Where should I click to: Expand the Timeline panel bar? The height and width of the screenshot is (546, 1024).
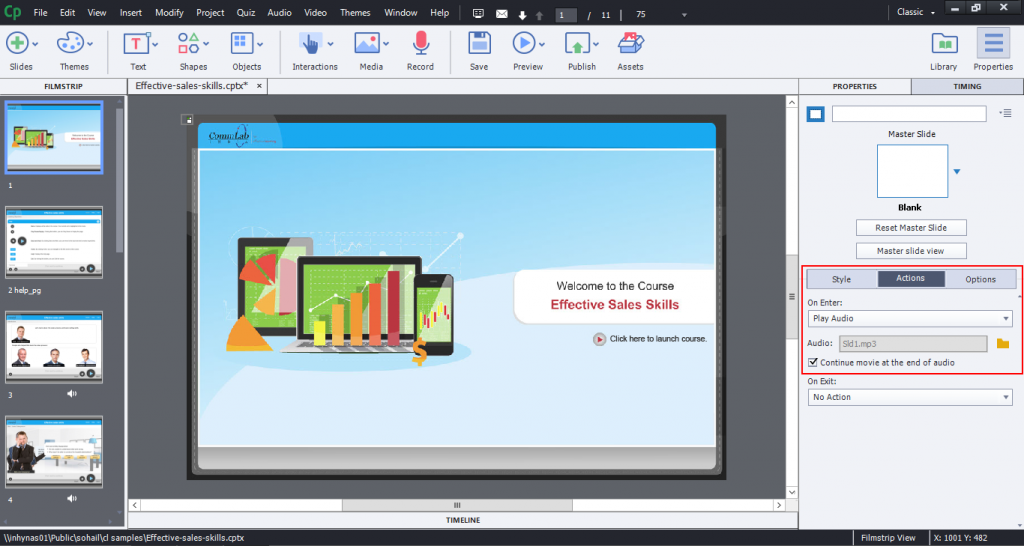click(463, 521)
